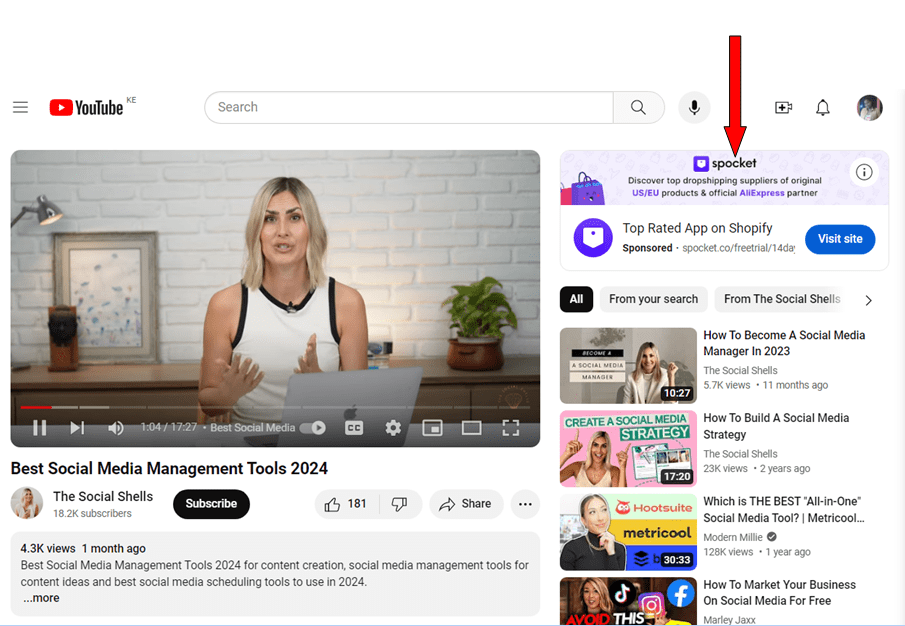Subscribe to The Social Shells channel
The image size is (905, 626).
pyautogui.click(x=211, y=504)
